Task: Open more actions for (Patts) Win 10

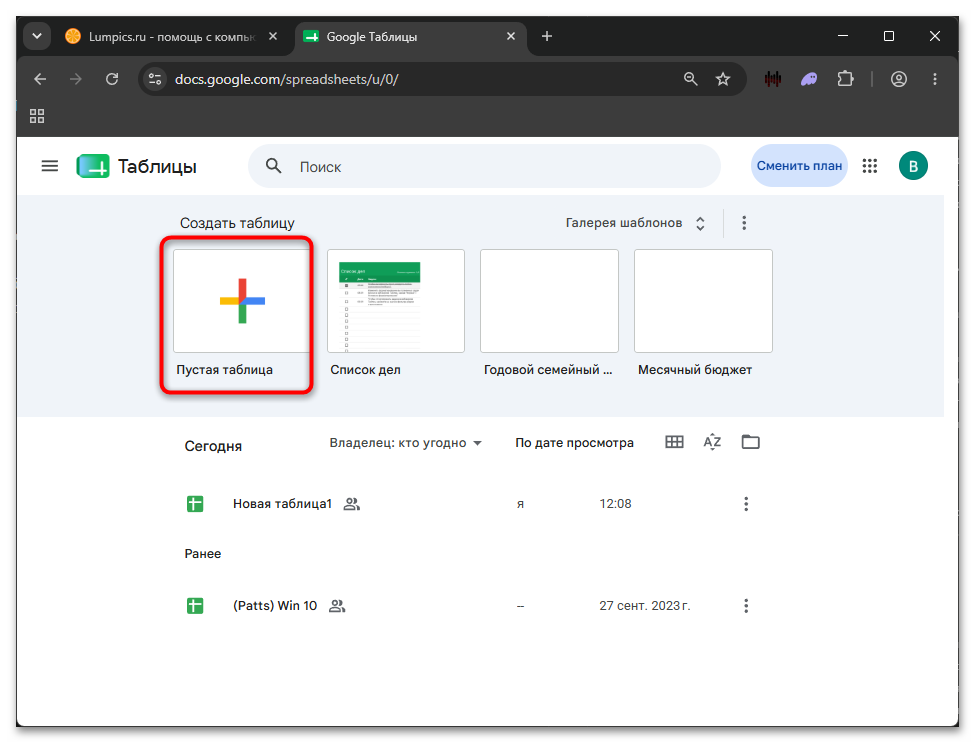Action: (746, 606)
